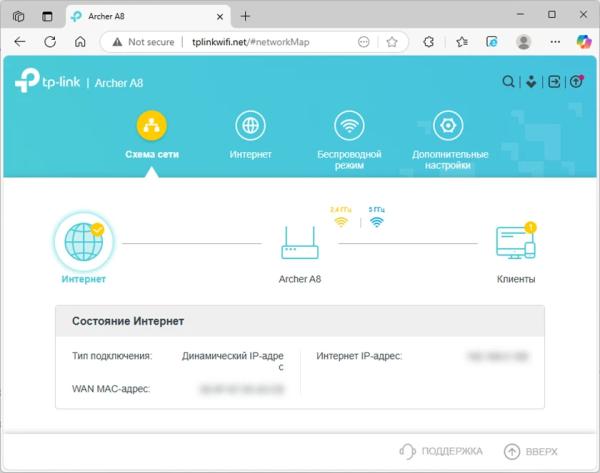Click the Схема сети tab label
This screenshot has height=473, width=600.
(x=152, y=154)
